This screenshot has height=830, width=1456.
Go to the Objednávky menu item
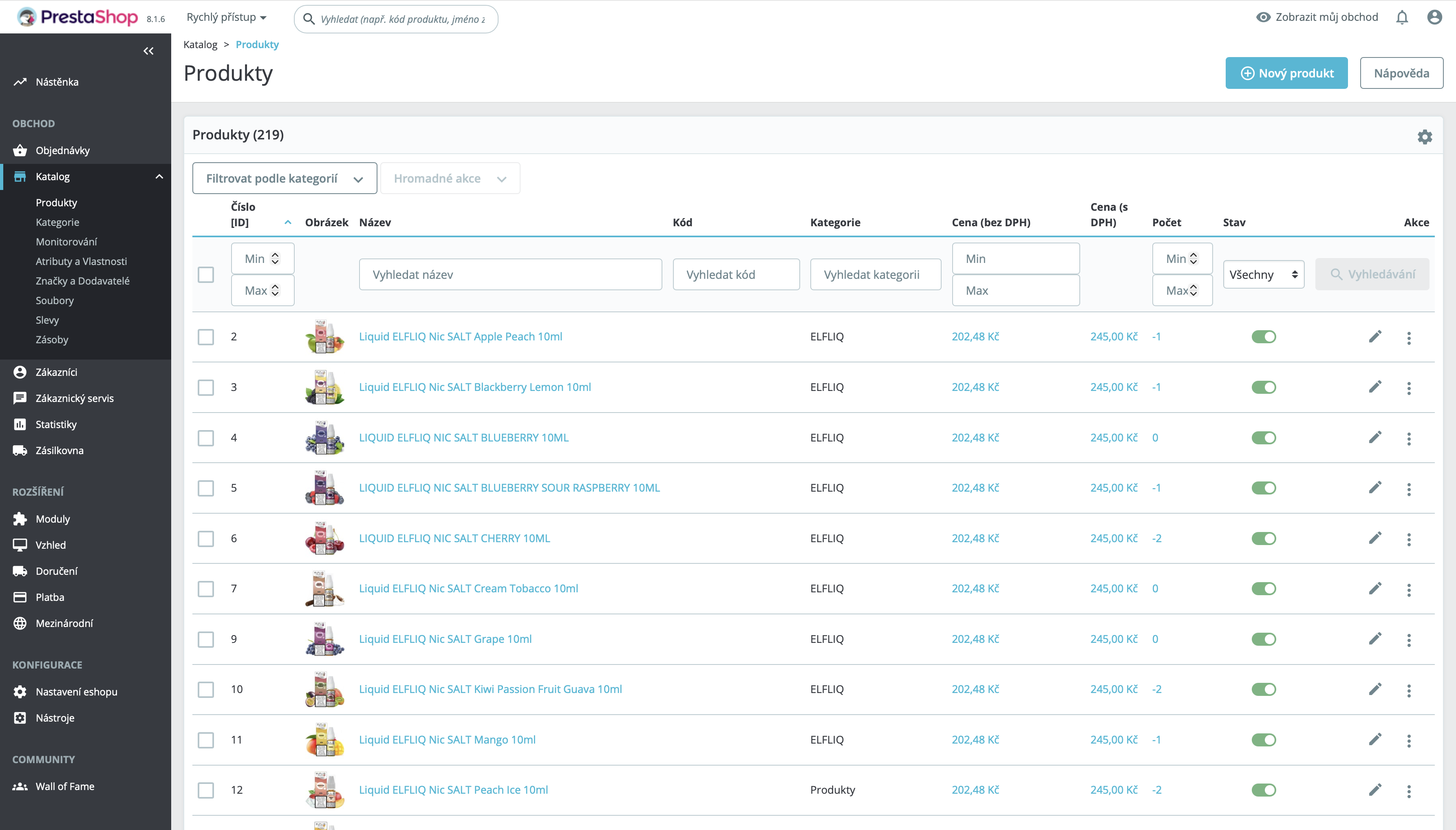click(x=63, y=150)
